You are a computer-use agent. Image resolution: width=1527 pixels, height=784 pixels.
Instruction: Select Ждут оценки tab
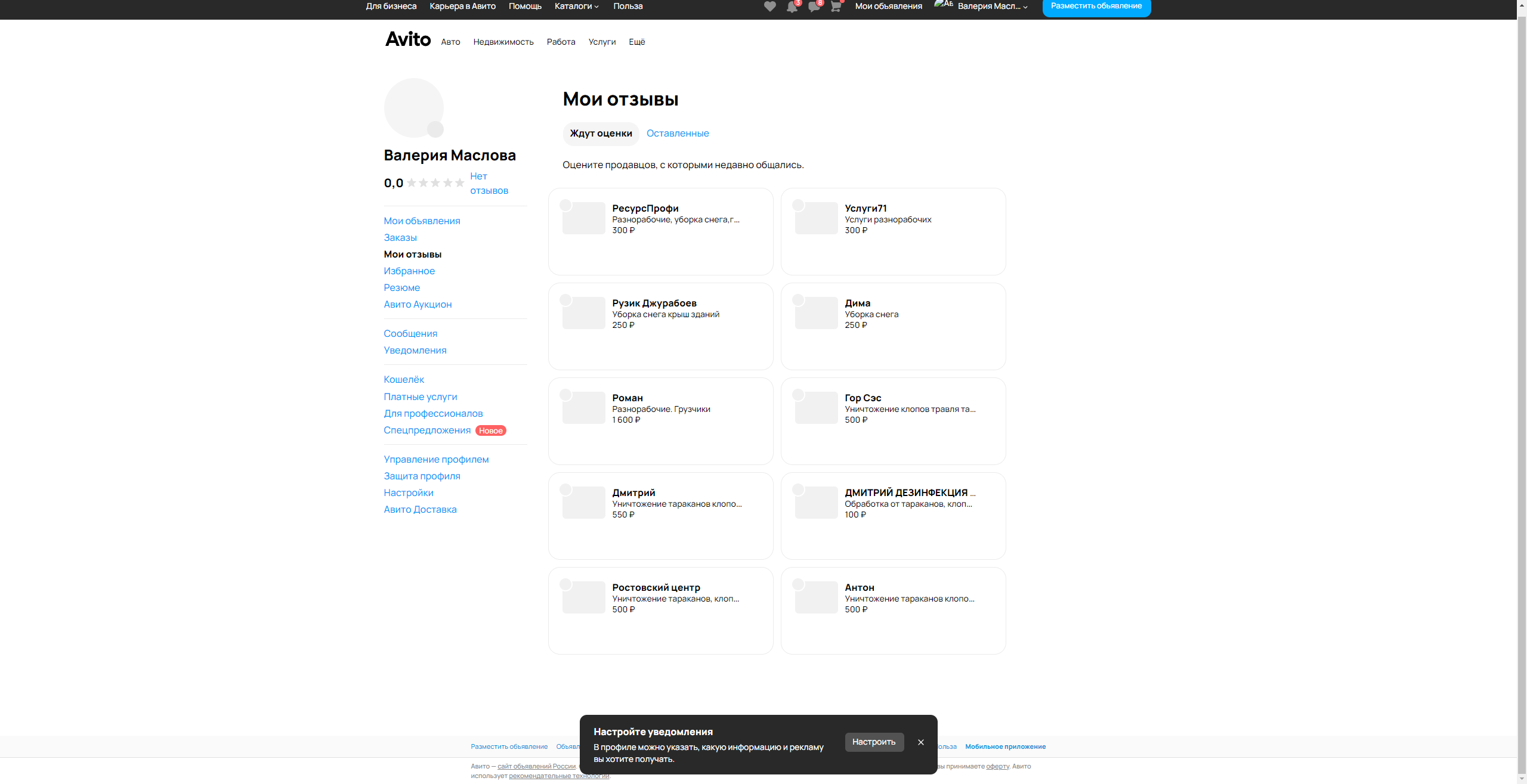pos(601,134)
